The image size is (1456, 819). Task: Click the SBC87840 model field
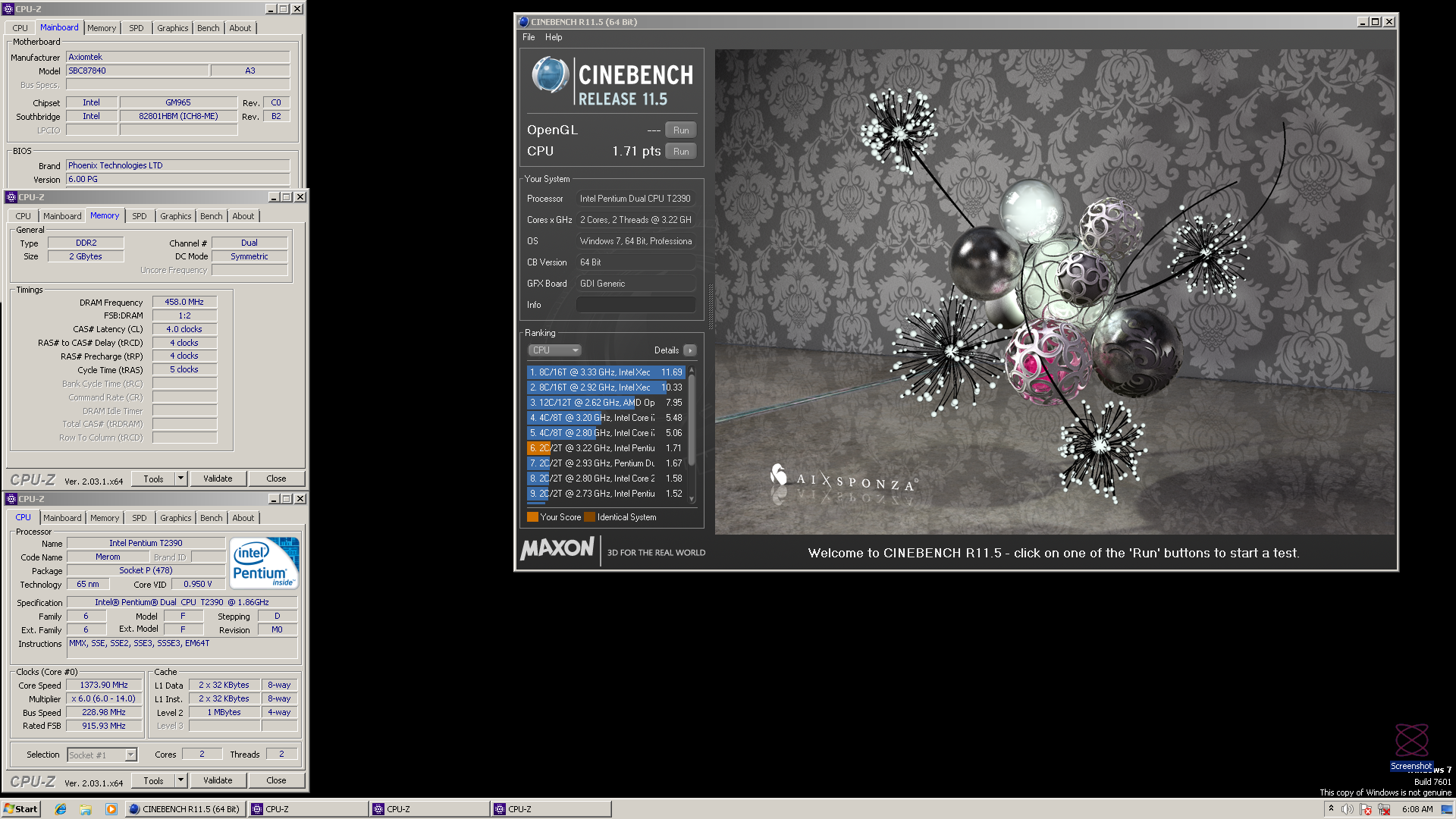137,71
